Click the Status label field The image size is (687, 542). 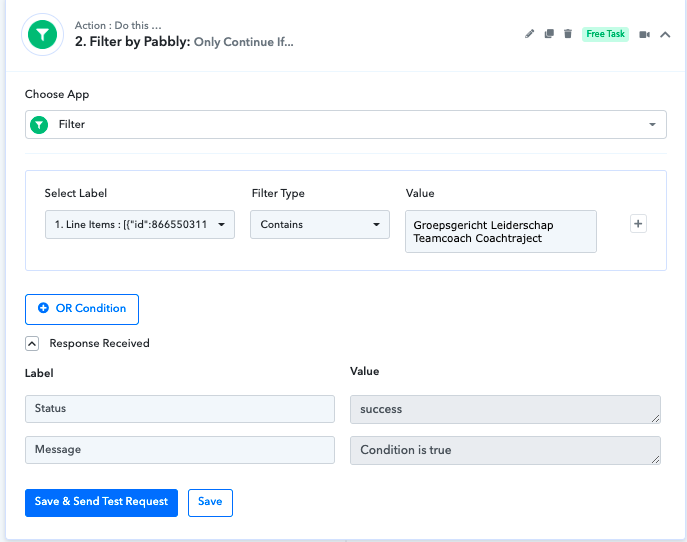[x=180, y=409]
